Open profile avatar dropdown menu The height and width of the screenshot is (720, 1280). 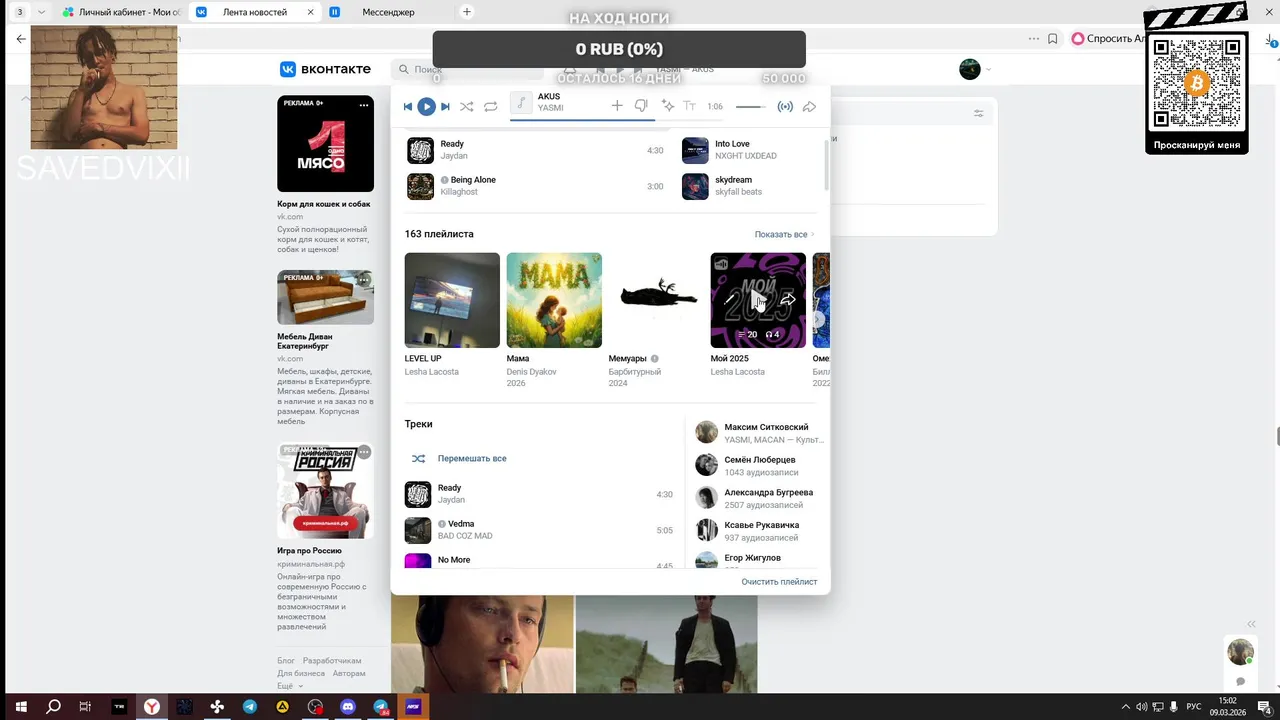tap(975, 69)
